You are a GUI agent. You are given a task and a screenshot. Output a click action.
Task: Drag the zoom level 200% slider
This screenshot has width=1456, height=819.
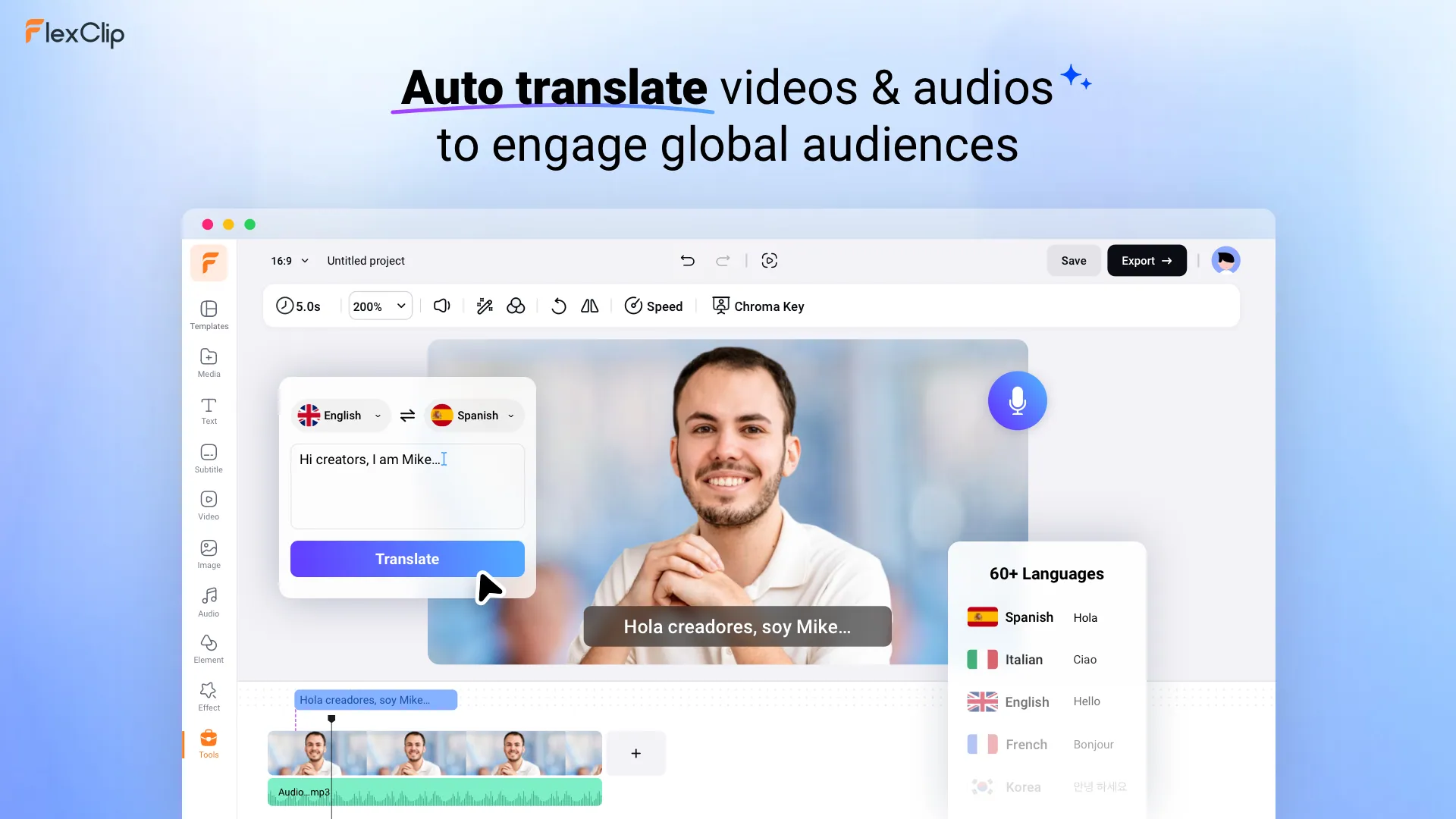(x=379, y=306)
